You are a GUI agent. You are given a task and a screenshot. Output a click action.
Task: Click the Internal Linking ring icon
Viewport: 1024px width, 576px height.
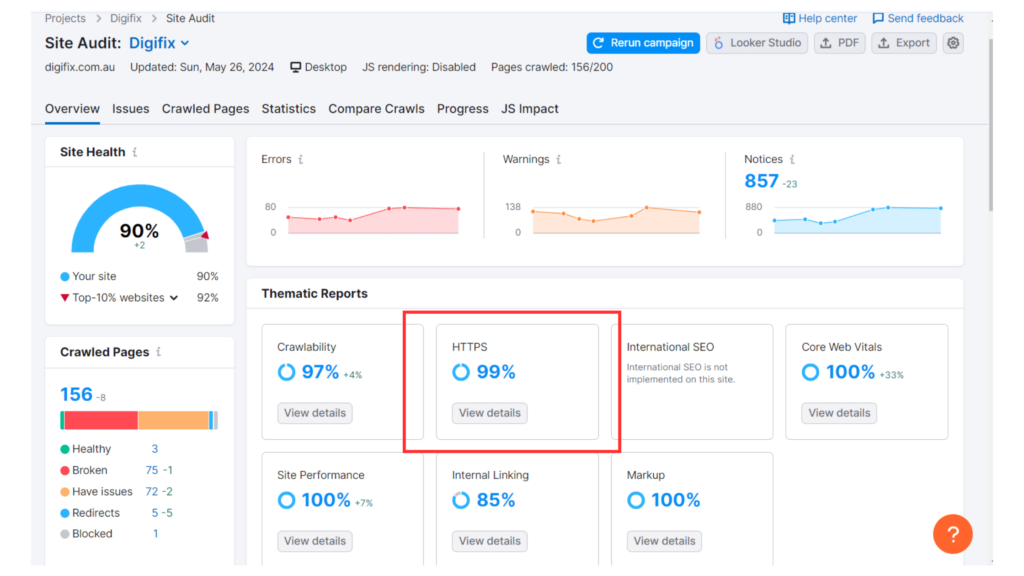click(461, 500)
